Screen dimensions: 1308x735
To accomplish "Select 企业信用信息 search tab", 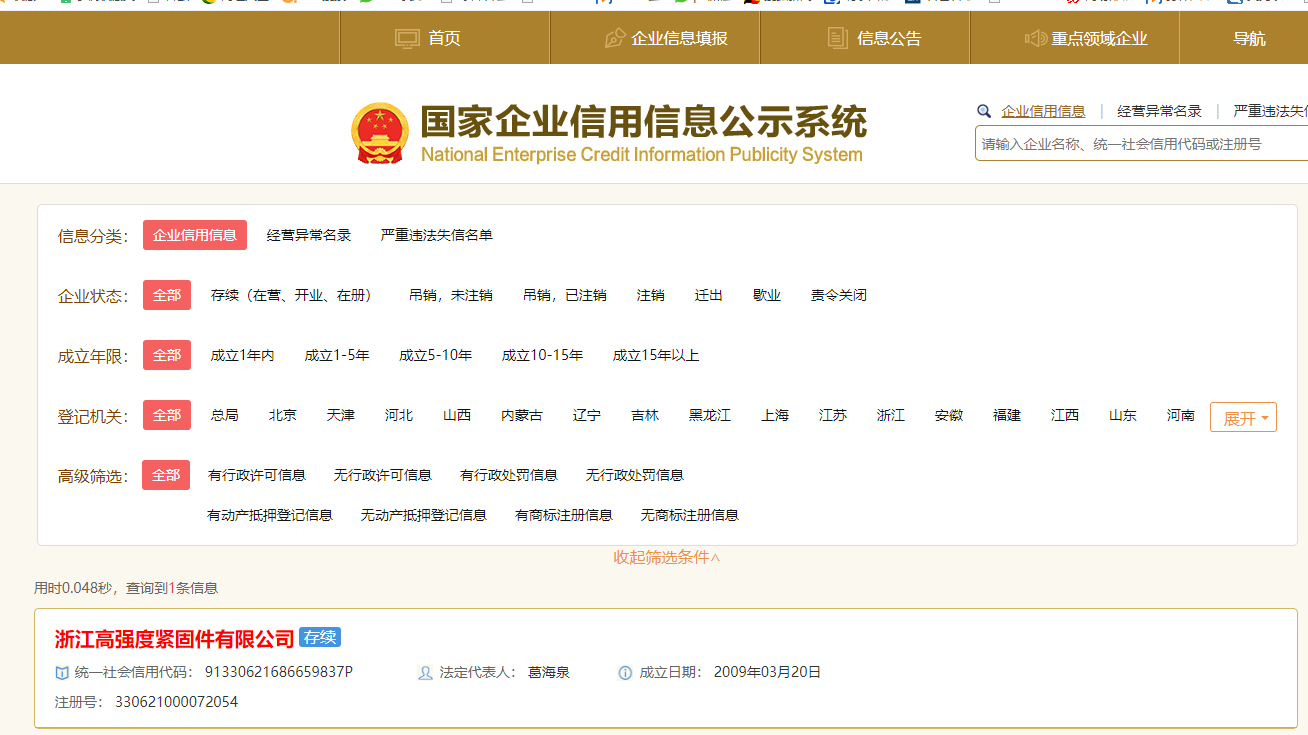I will click(1043, 111).
